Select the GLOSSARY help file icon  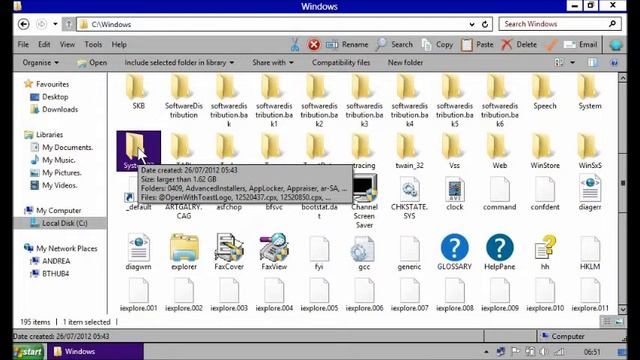click(454, 251)
